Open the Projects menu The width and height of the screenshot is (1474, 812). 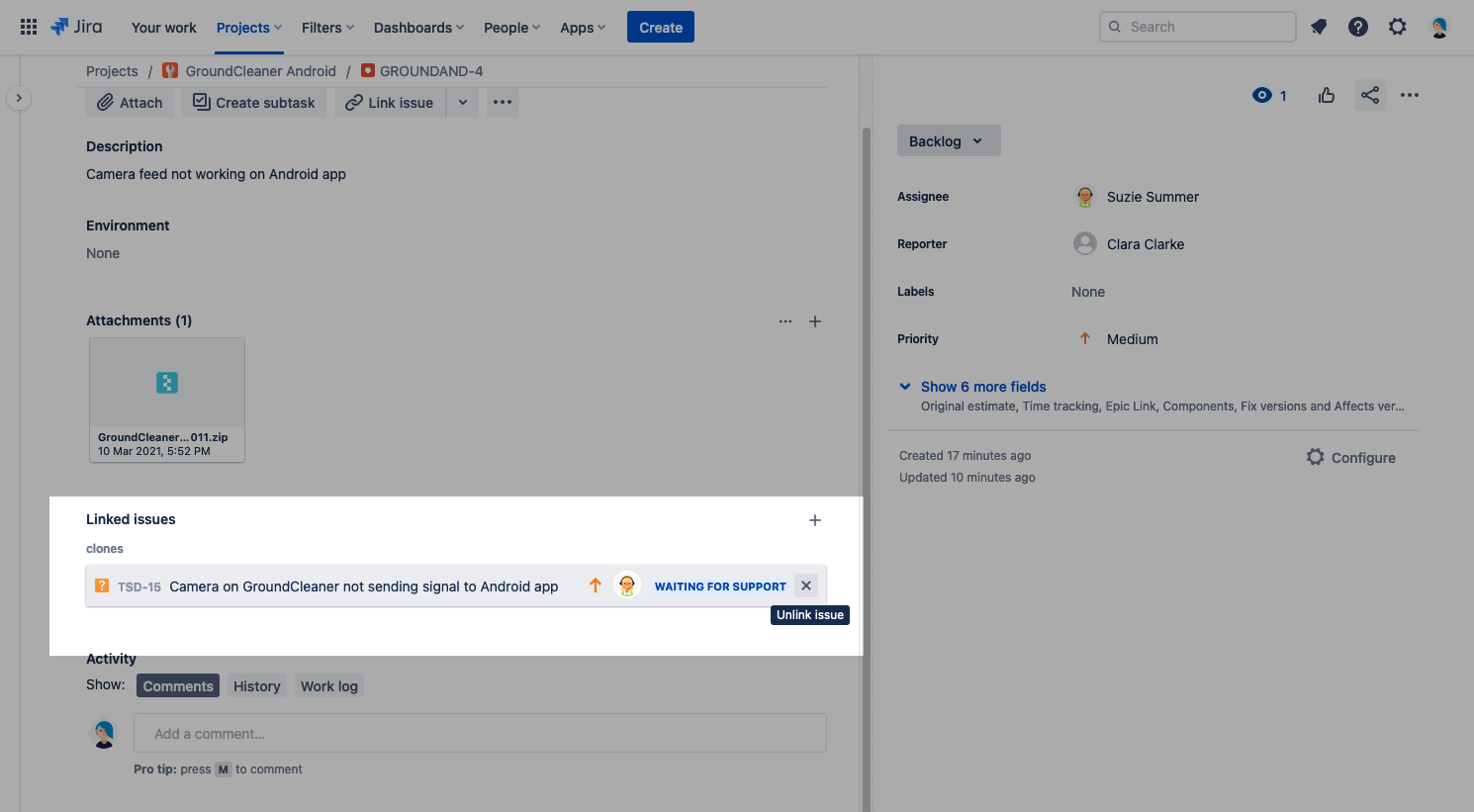coord(249,28)
